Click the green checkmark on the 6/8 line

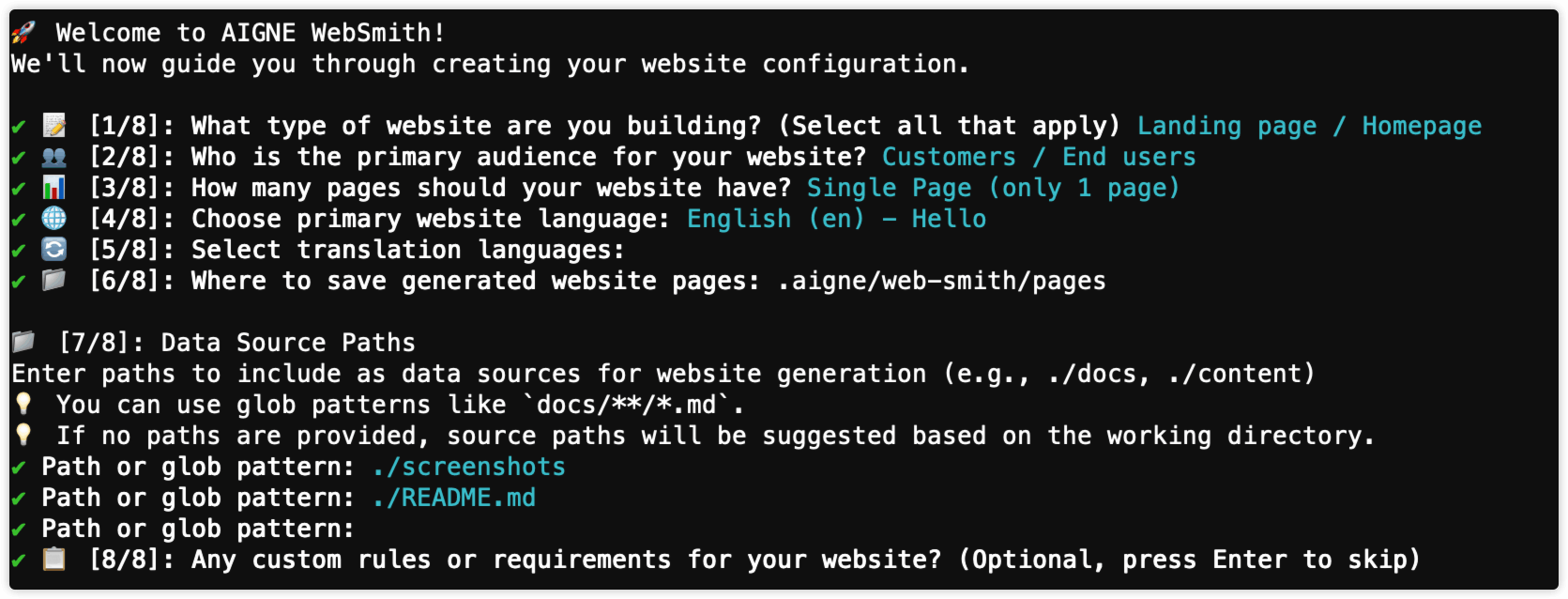click(19, 282)
